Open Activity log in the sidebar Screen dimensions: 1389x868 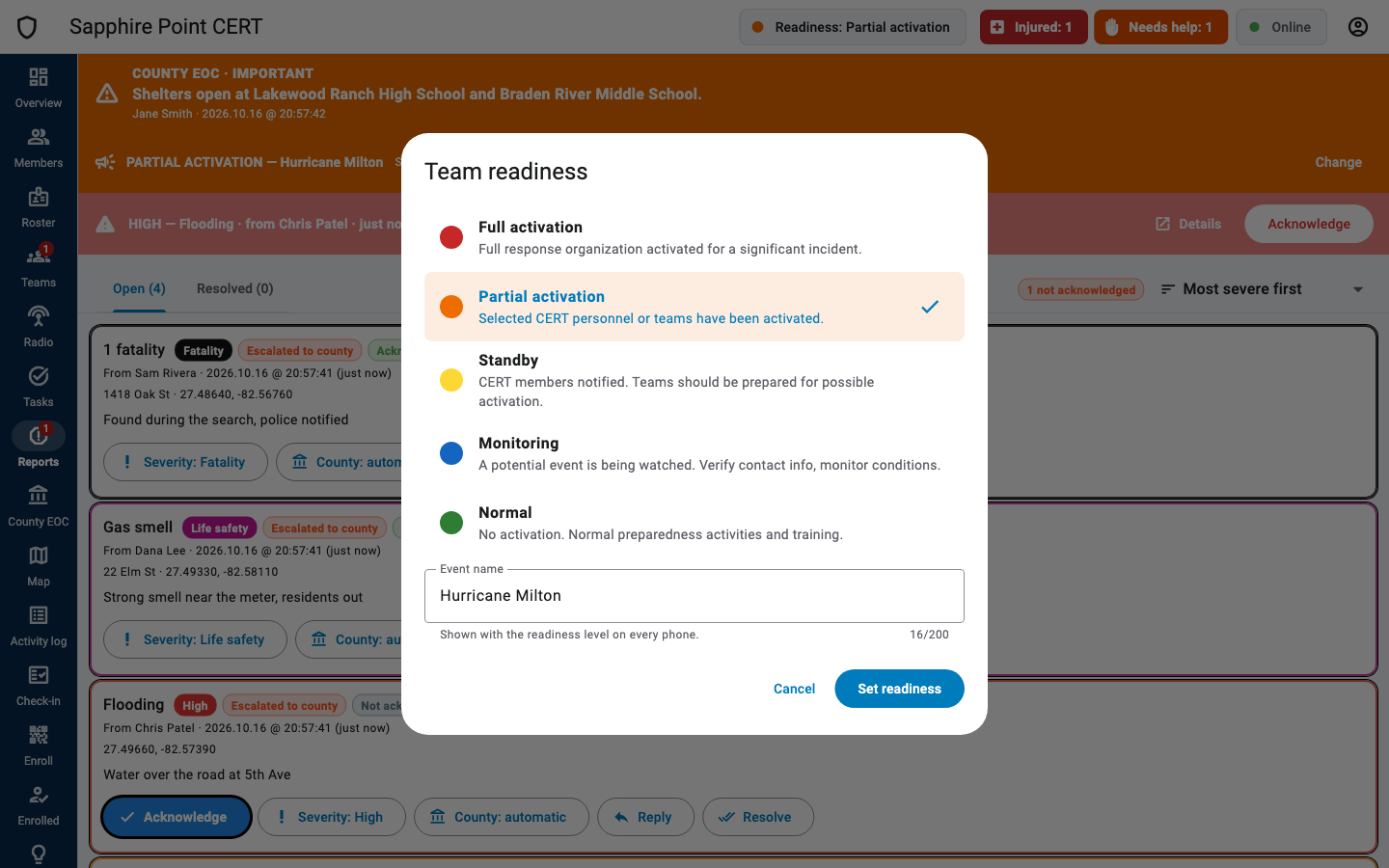[39, 625]
